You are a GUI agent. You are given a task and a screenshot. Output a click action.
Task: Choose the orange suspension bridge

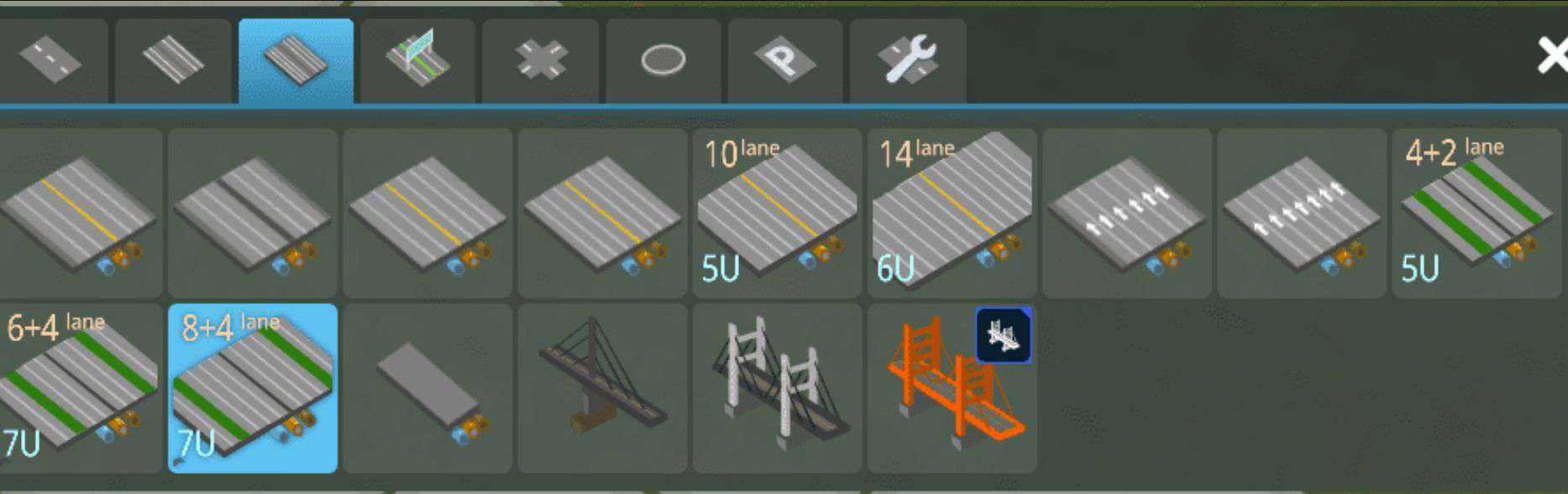pyautogui.click(x=952, y=388)
